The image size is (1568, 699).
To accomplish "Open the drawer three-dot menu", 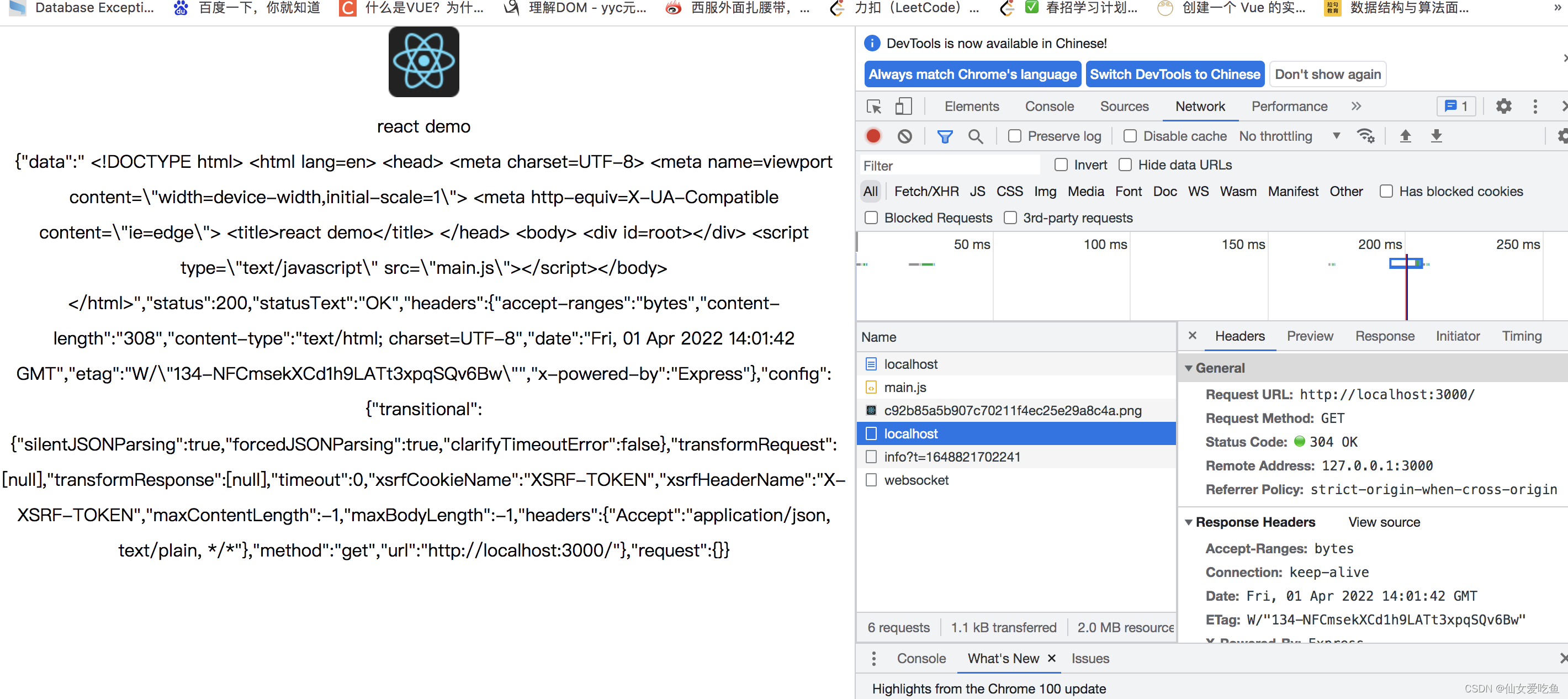I will coord(874,658).
